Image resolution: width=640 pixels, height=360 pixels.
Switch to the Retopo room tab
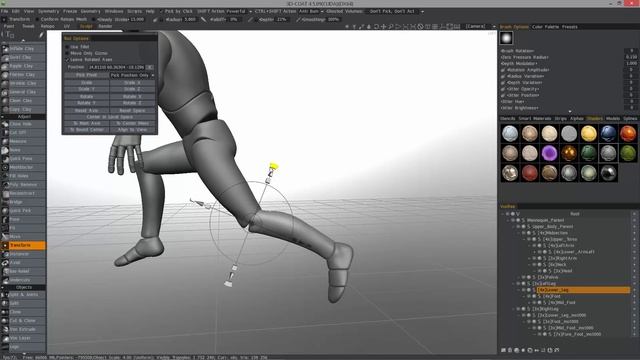coord(47,26)
